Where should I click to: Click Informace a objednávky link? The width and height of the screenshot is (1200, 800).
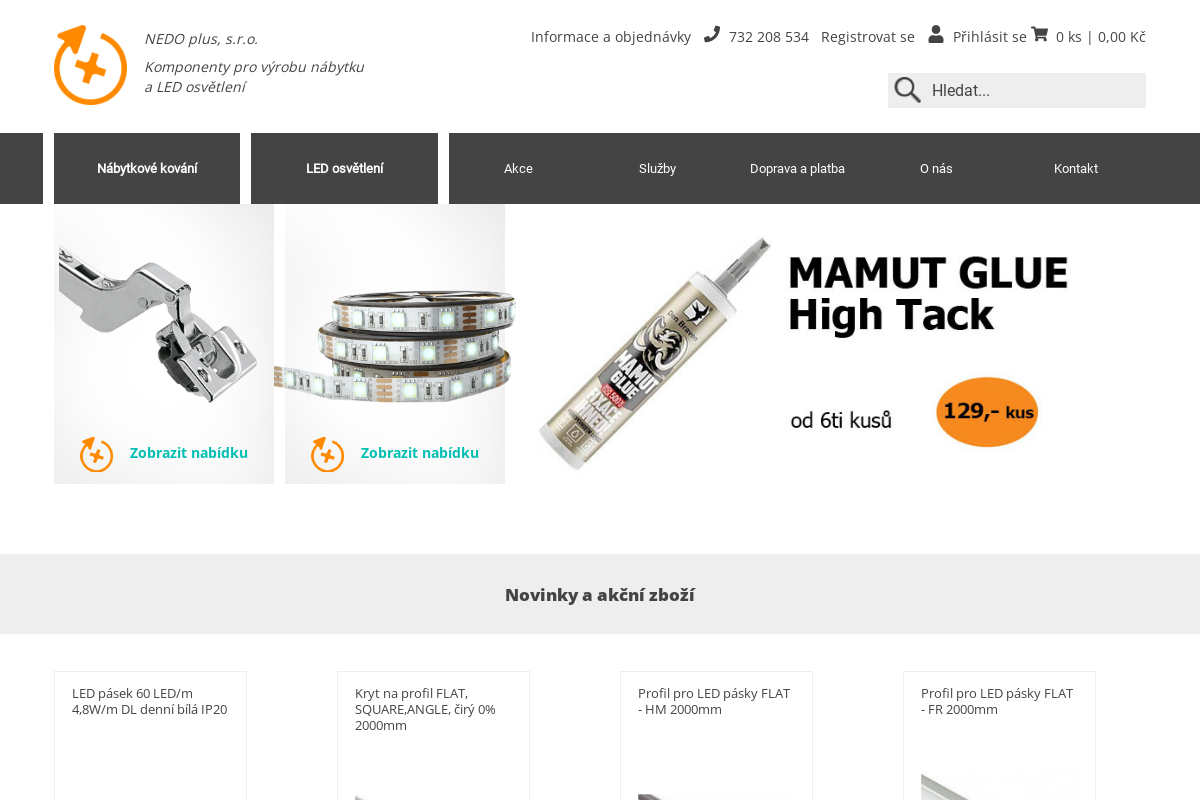(x=611, y=37)
